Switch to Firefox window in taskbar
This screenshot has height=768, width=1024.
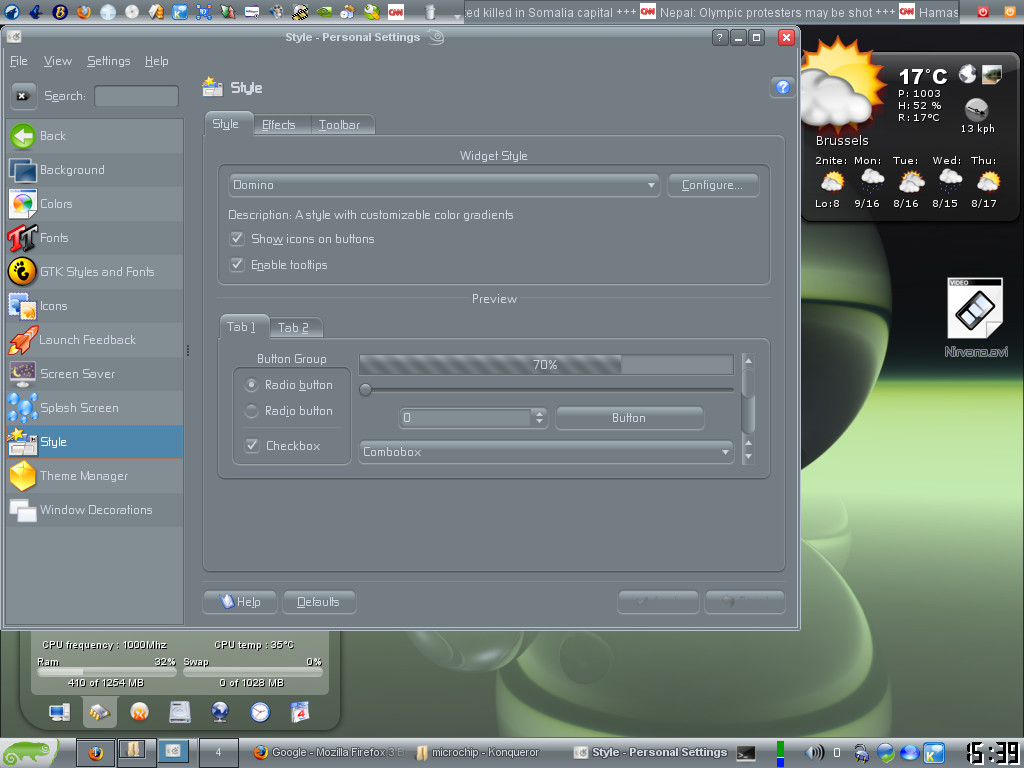click(330, 752)
